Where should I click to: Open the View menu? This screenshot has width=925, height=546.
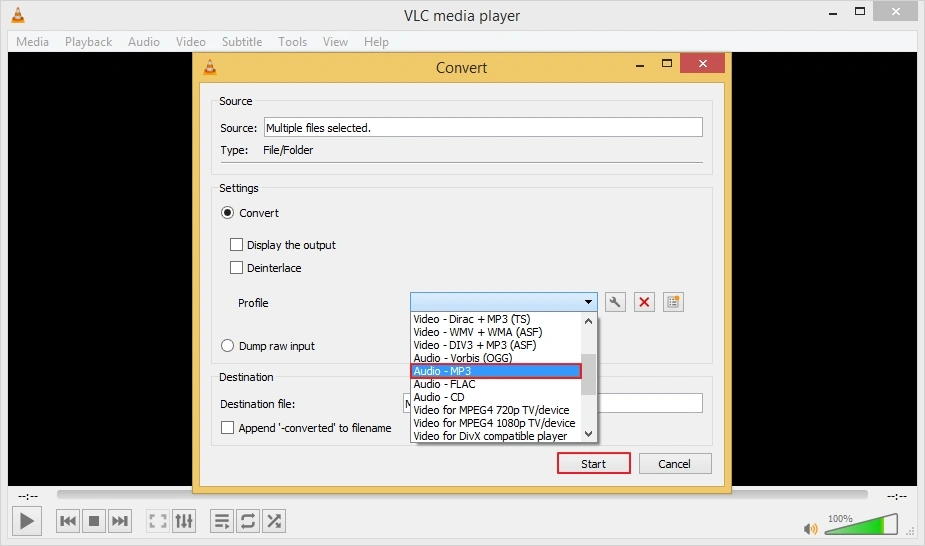pos(335,42)
